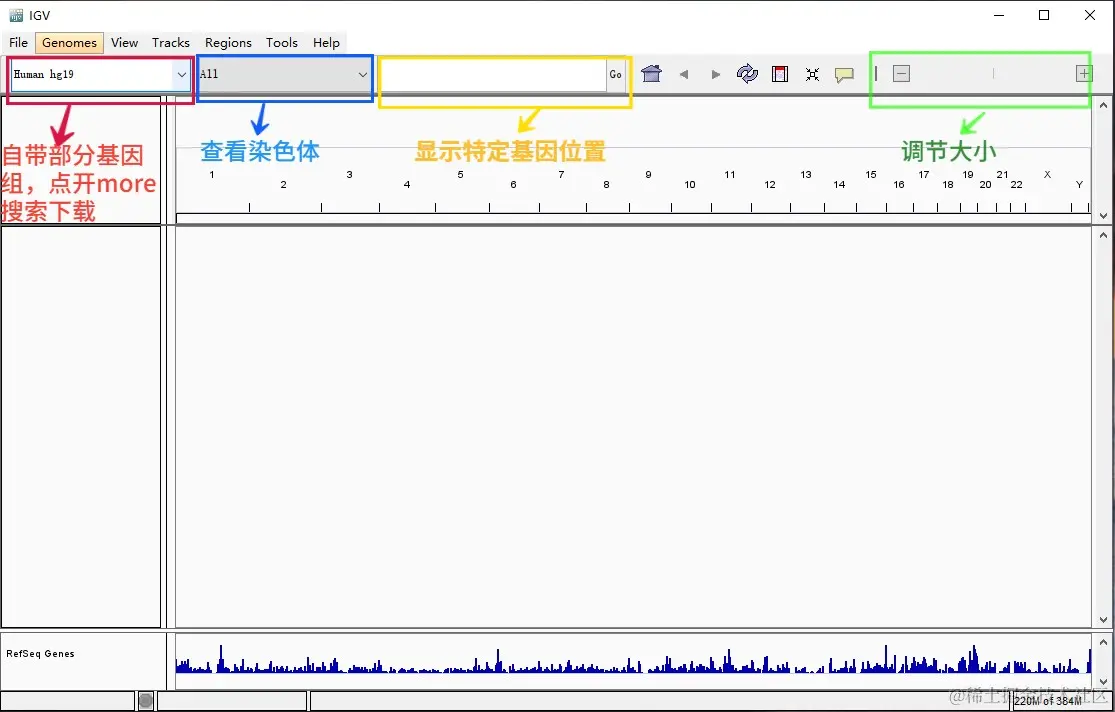Select chromosome 11 on the ruler
Image resolution: width=1115 pixels, height=712 pixels.
(730, 174)
